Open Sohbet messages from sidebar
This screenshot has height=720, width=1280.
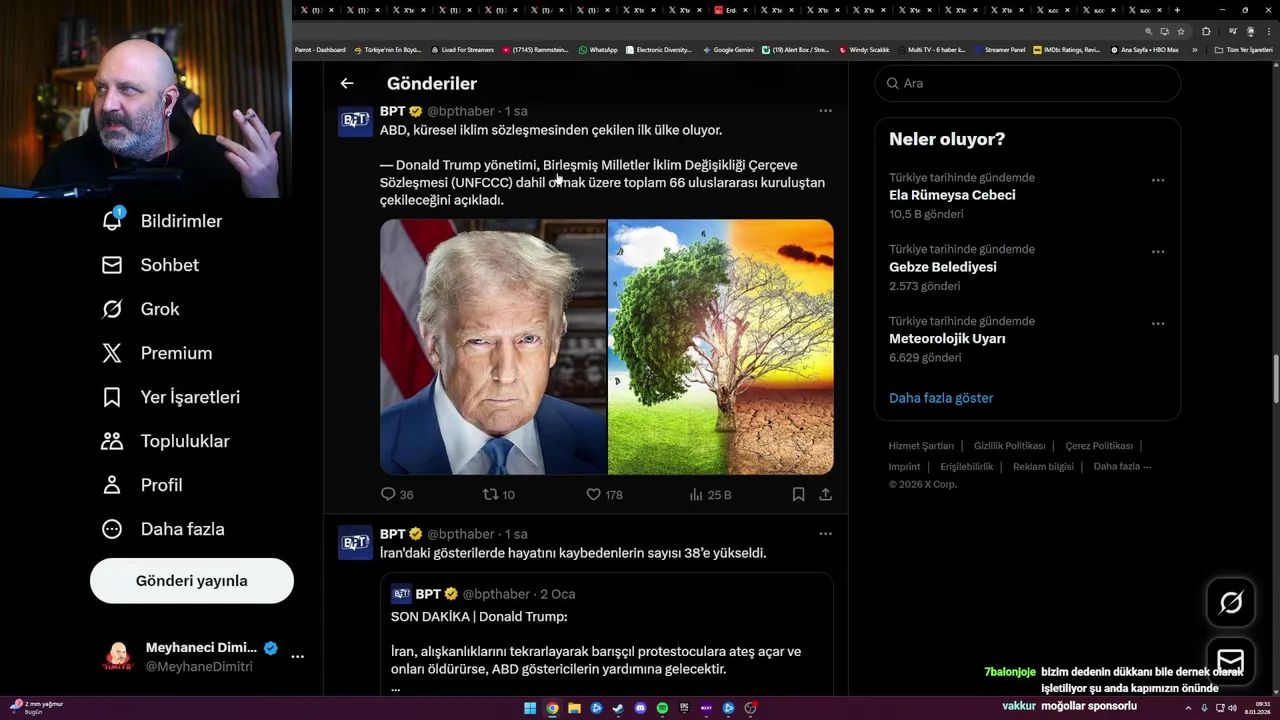pos(150,265)
